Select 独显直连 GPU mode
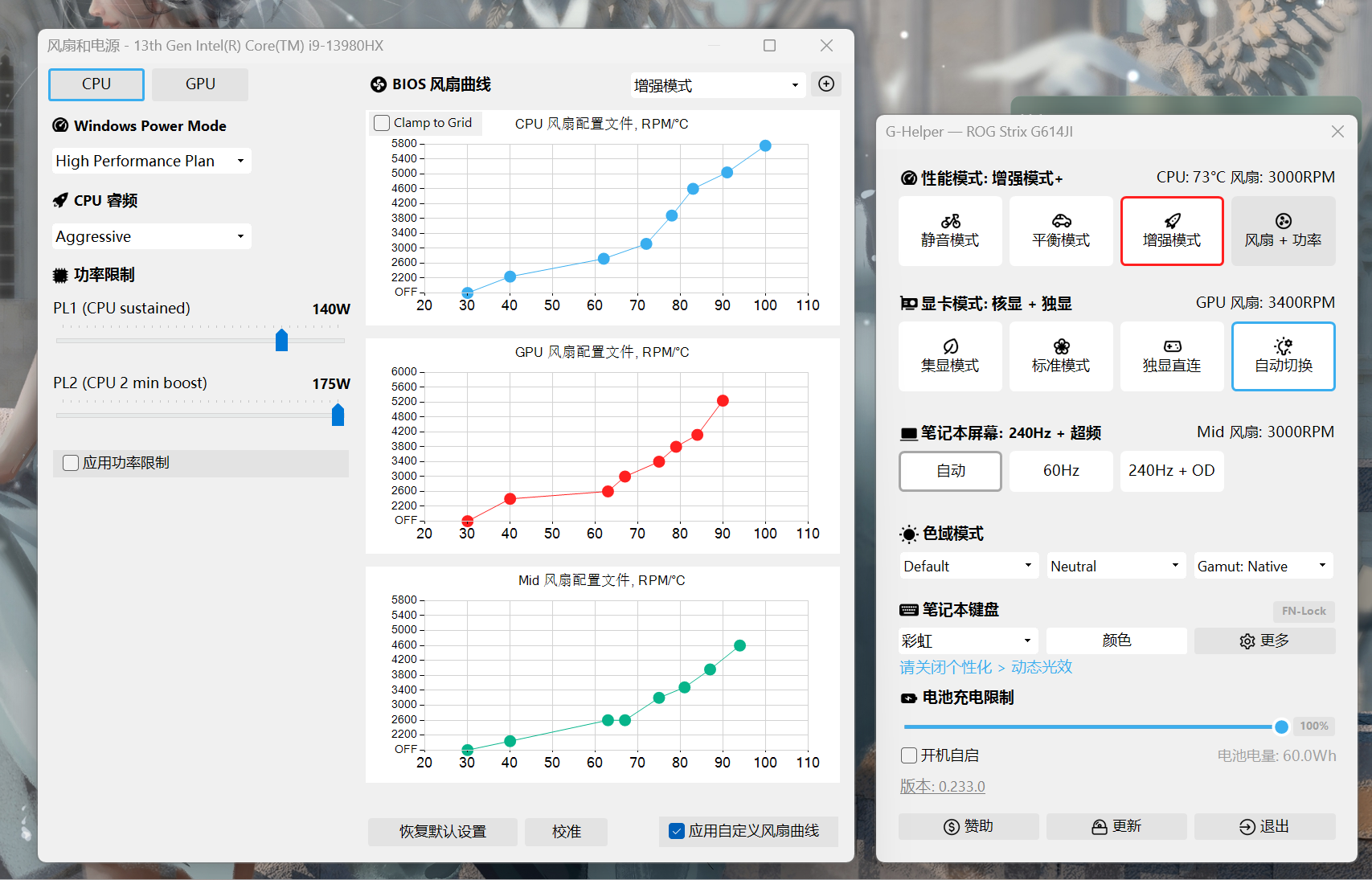This screenshot has height=880, width=1372. tap(1172, 357)
